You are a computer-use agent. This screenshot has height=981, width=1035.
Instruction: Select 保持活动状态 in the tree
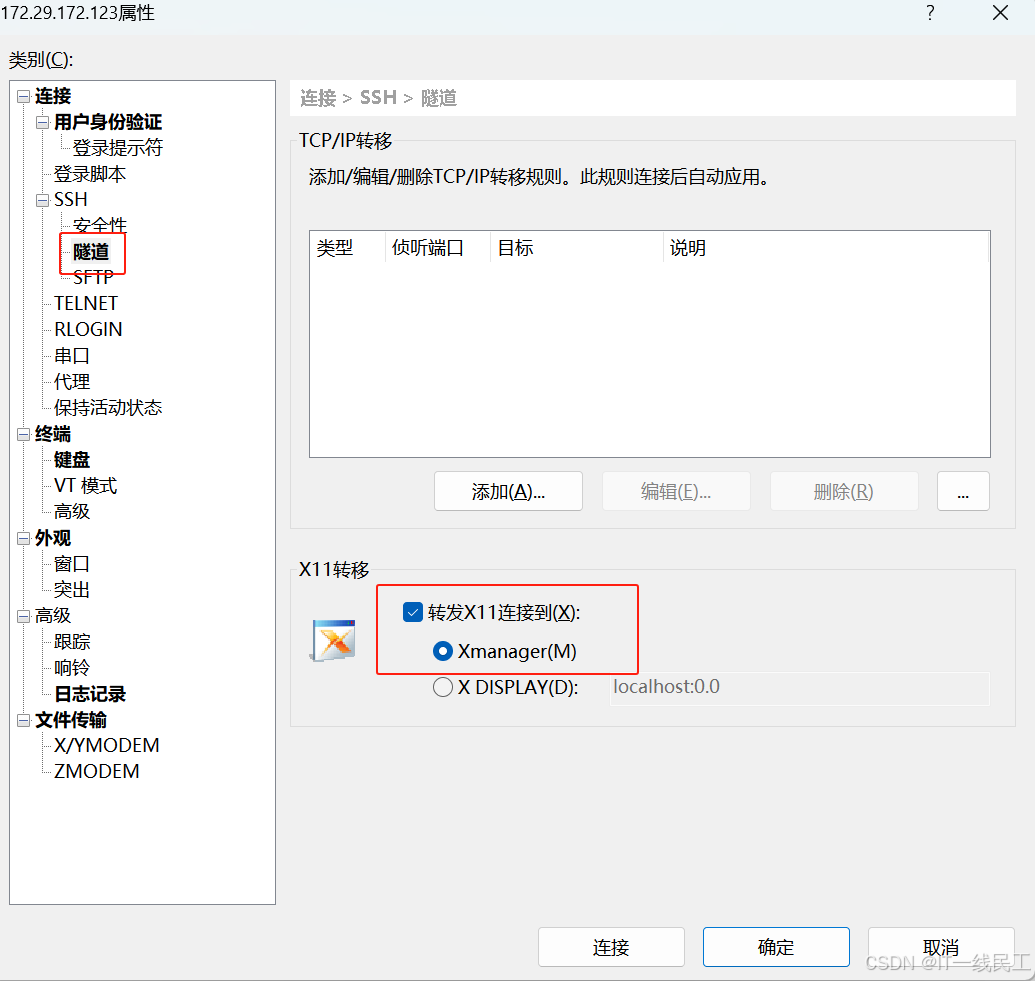point(108,407)
